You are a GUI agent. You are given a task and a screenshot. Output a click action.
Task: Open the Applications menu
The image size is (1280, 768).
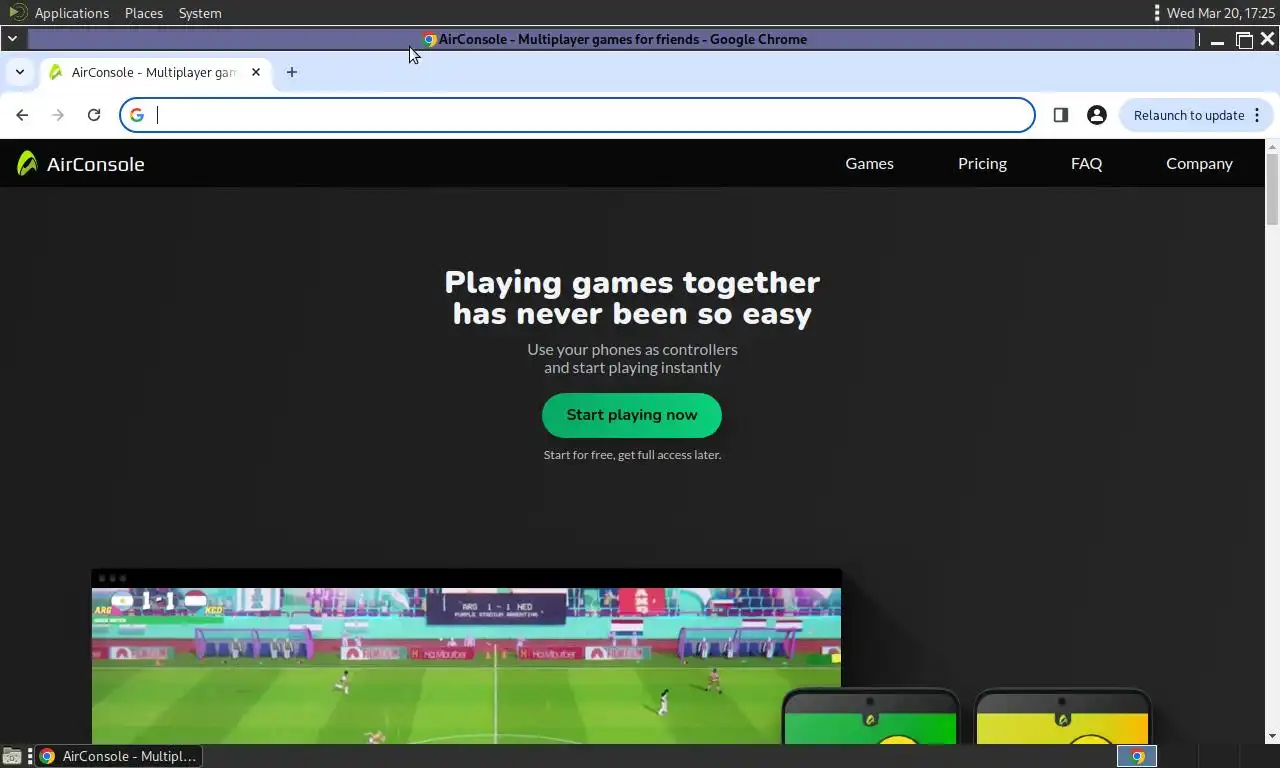(x=72, y=13)
